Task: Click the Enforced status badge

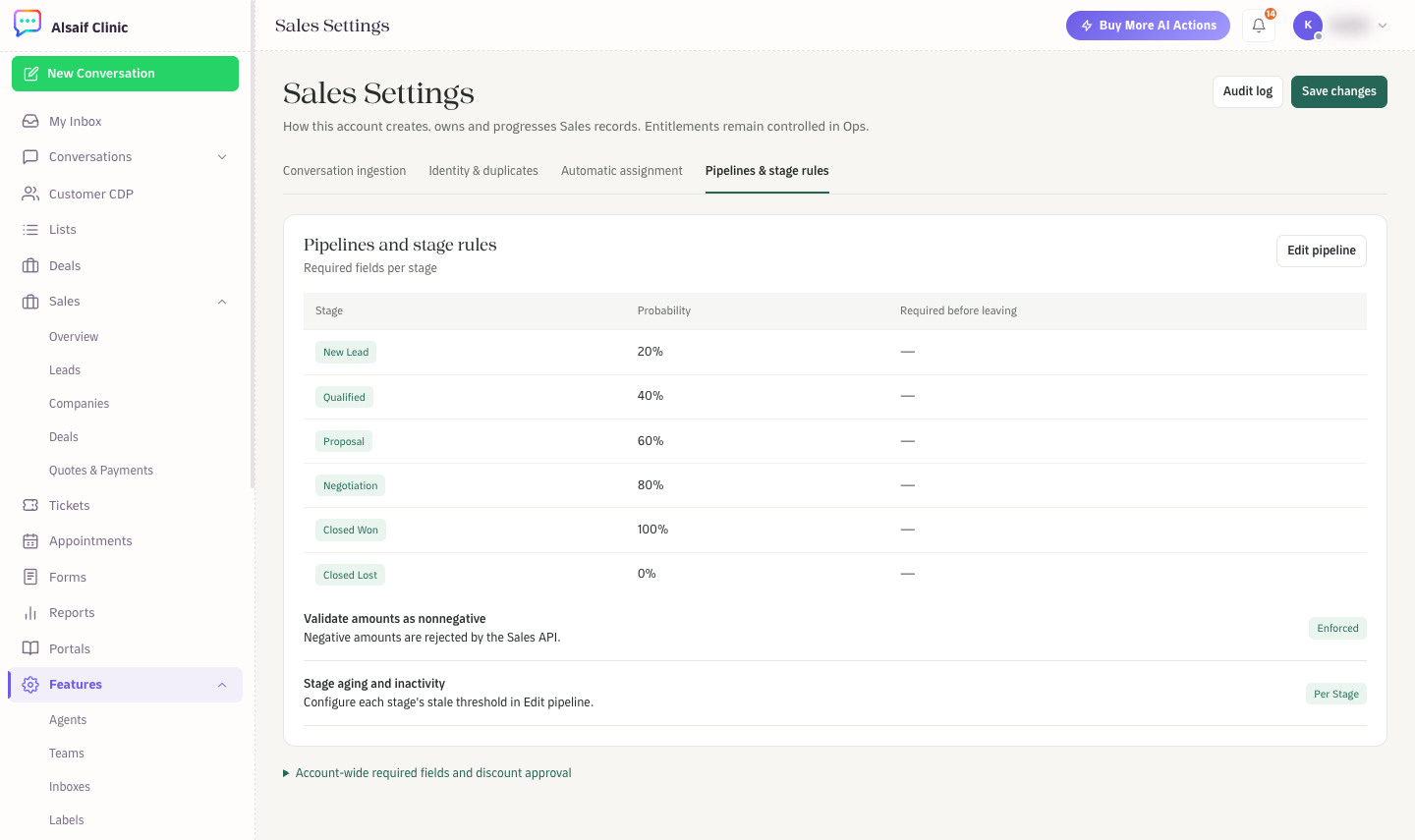Action: tap(1337, 629)
